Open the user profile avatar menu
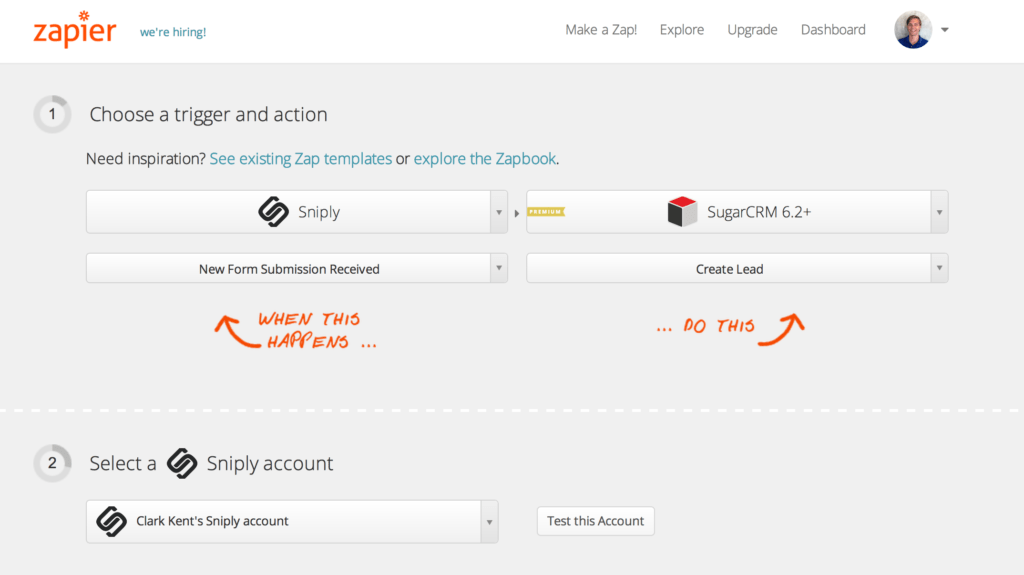This screenshot has height=575, width=1024. point(913,30)
